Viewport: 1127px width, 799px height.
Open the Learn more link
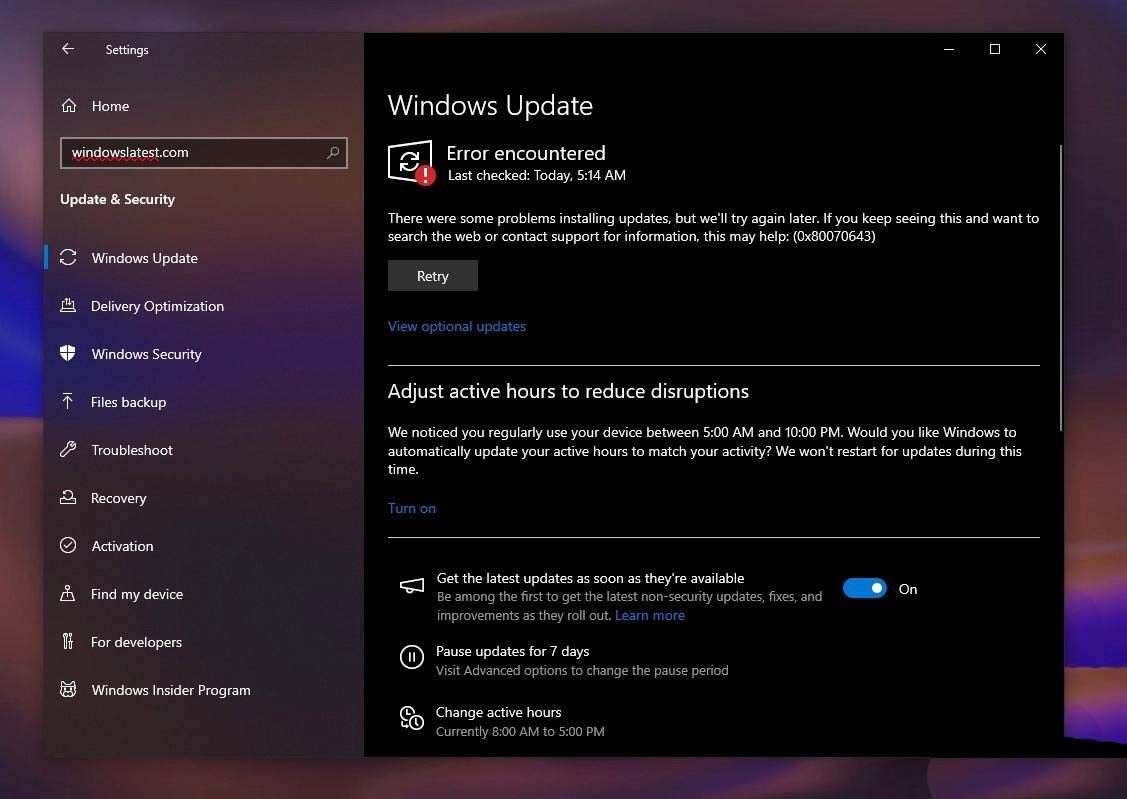(x=650, y=615)
